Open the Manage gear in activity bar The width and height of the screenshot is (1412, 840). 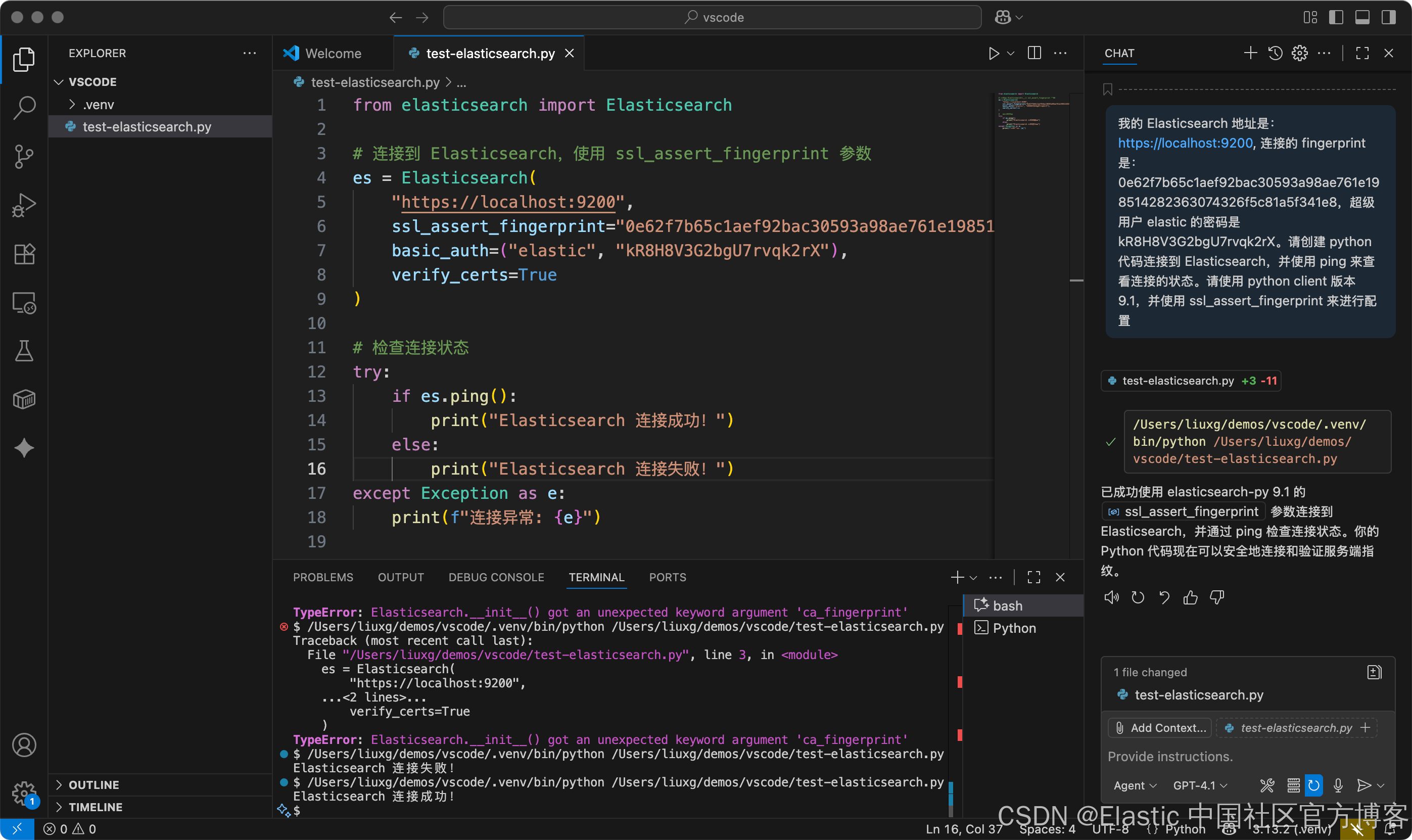click(24, 793)
